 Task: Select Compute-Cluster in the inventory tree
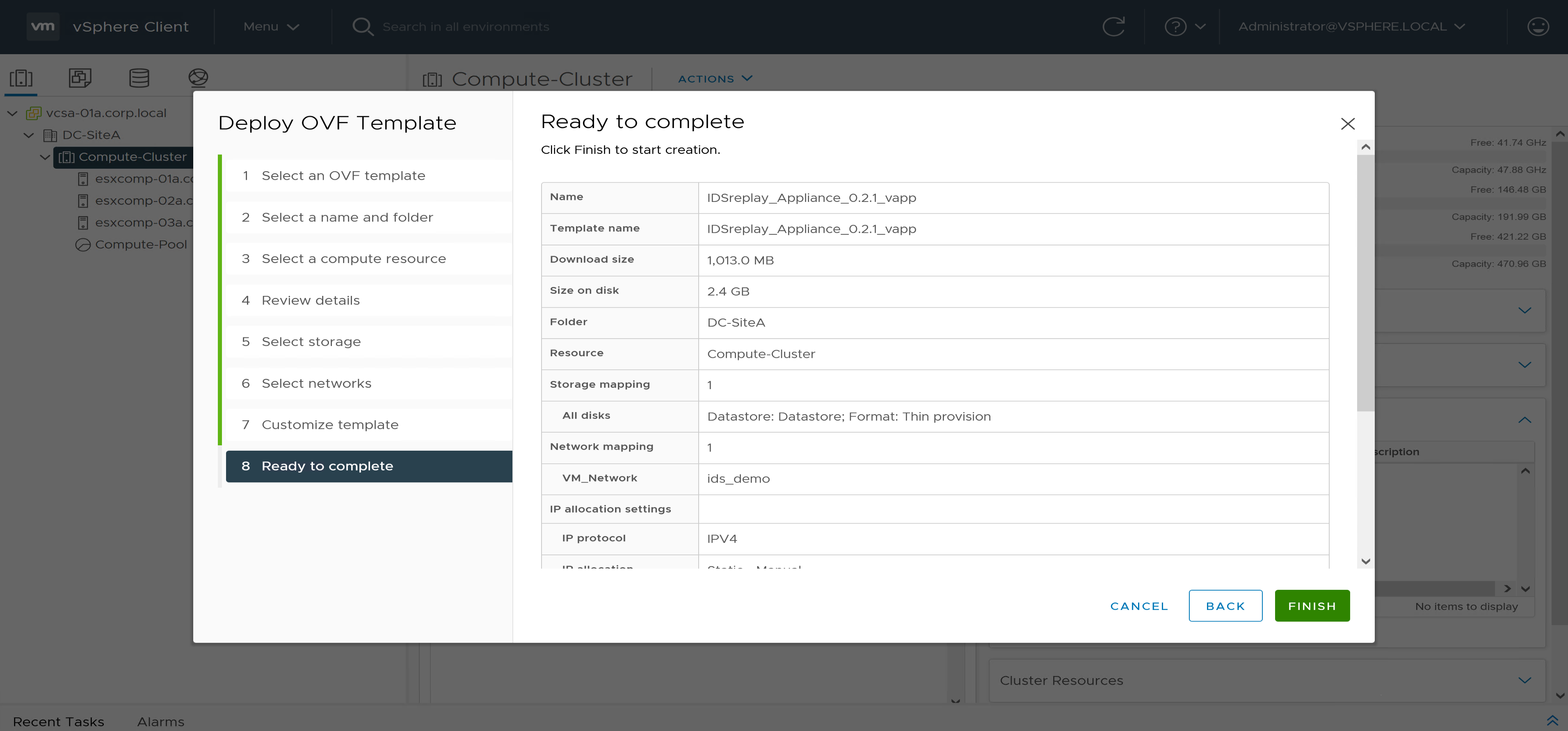[133, 157]
